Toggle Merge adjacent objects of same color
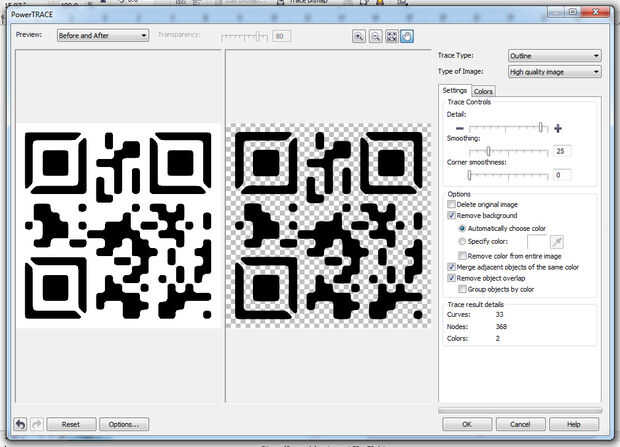Screen dimensions: 620x447 click(x=451, y=267)
